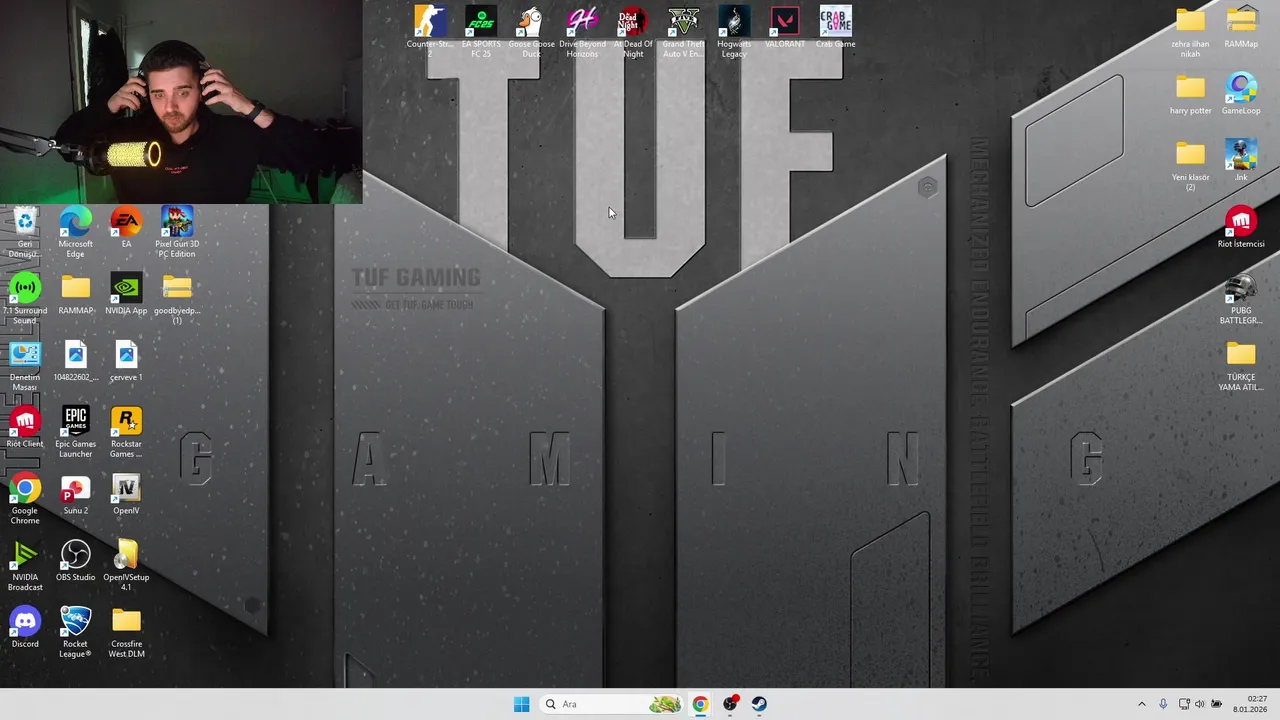Click the 7.1 Surround Sound shortcut
This screenshot has width=1280, height=720.
(25, 288)
